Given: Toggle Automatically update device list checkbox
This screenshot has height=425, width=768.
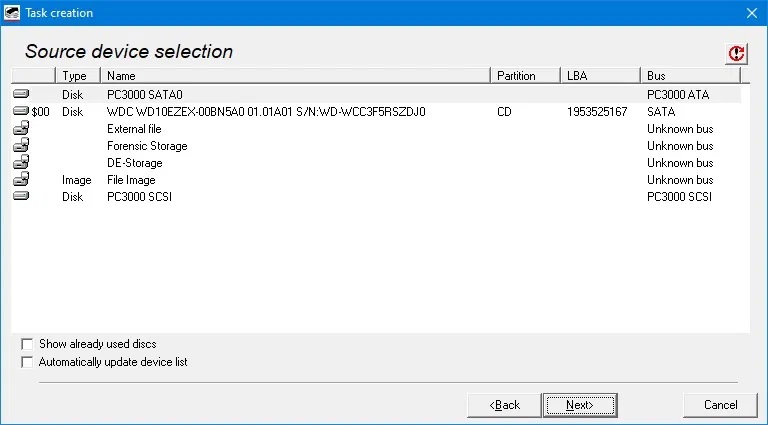Looking at the screenshot, I should (x=27, y=362).
